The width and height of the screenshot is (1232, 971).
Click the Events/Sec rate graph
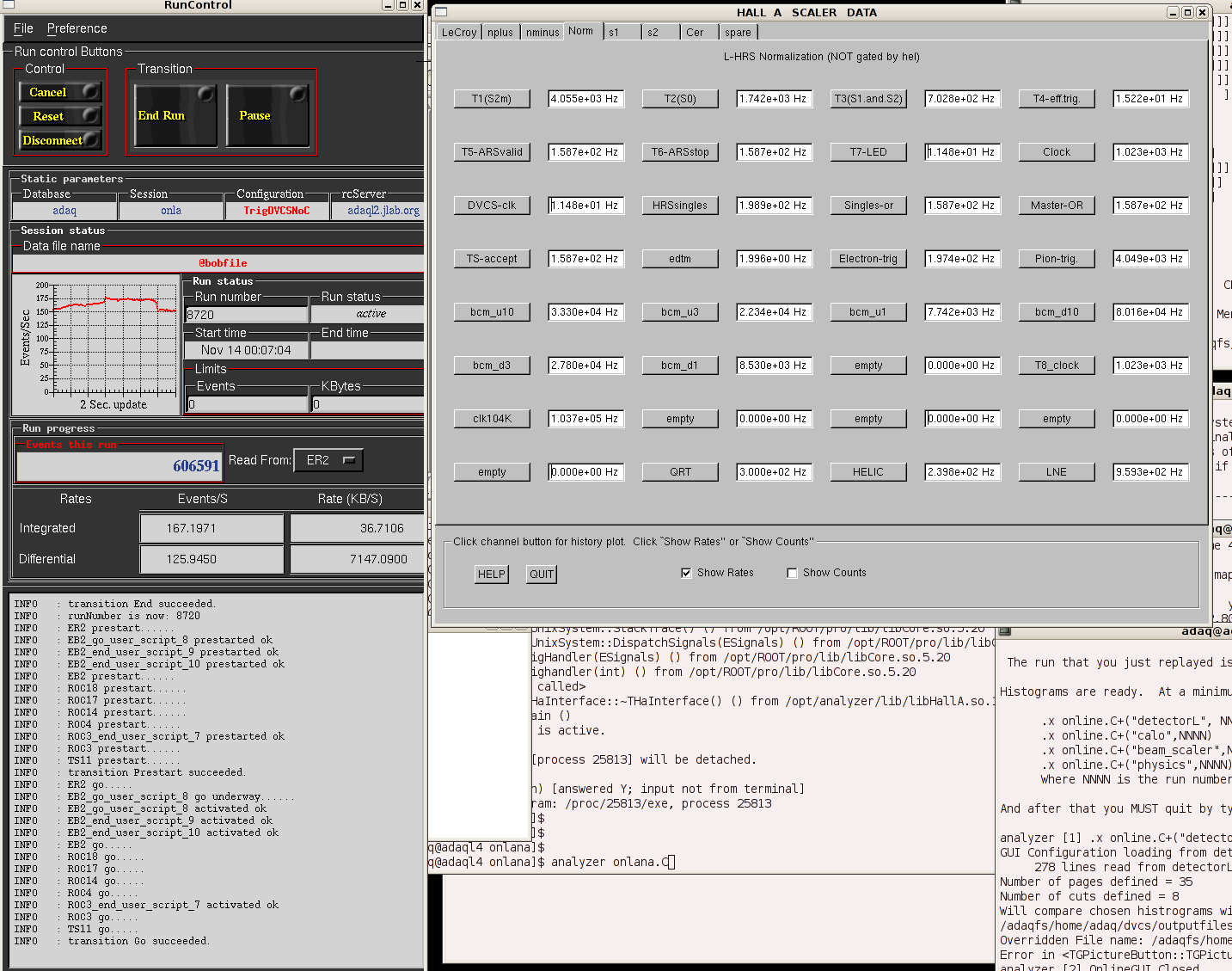click(x=113, y=337)
